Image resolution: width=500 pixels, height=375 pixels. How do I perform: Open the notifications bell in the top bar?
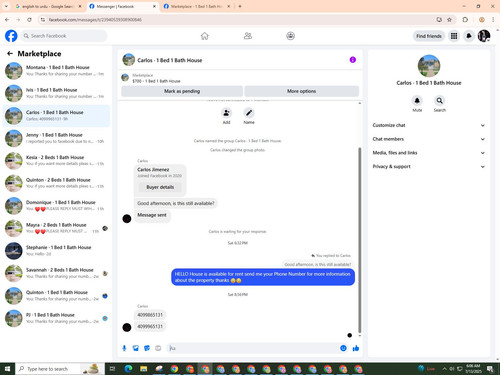(469, 36)
